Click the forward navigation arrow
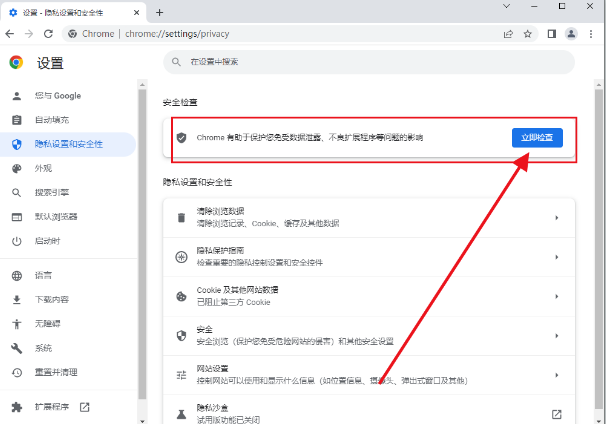 (29, 34)
